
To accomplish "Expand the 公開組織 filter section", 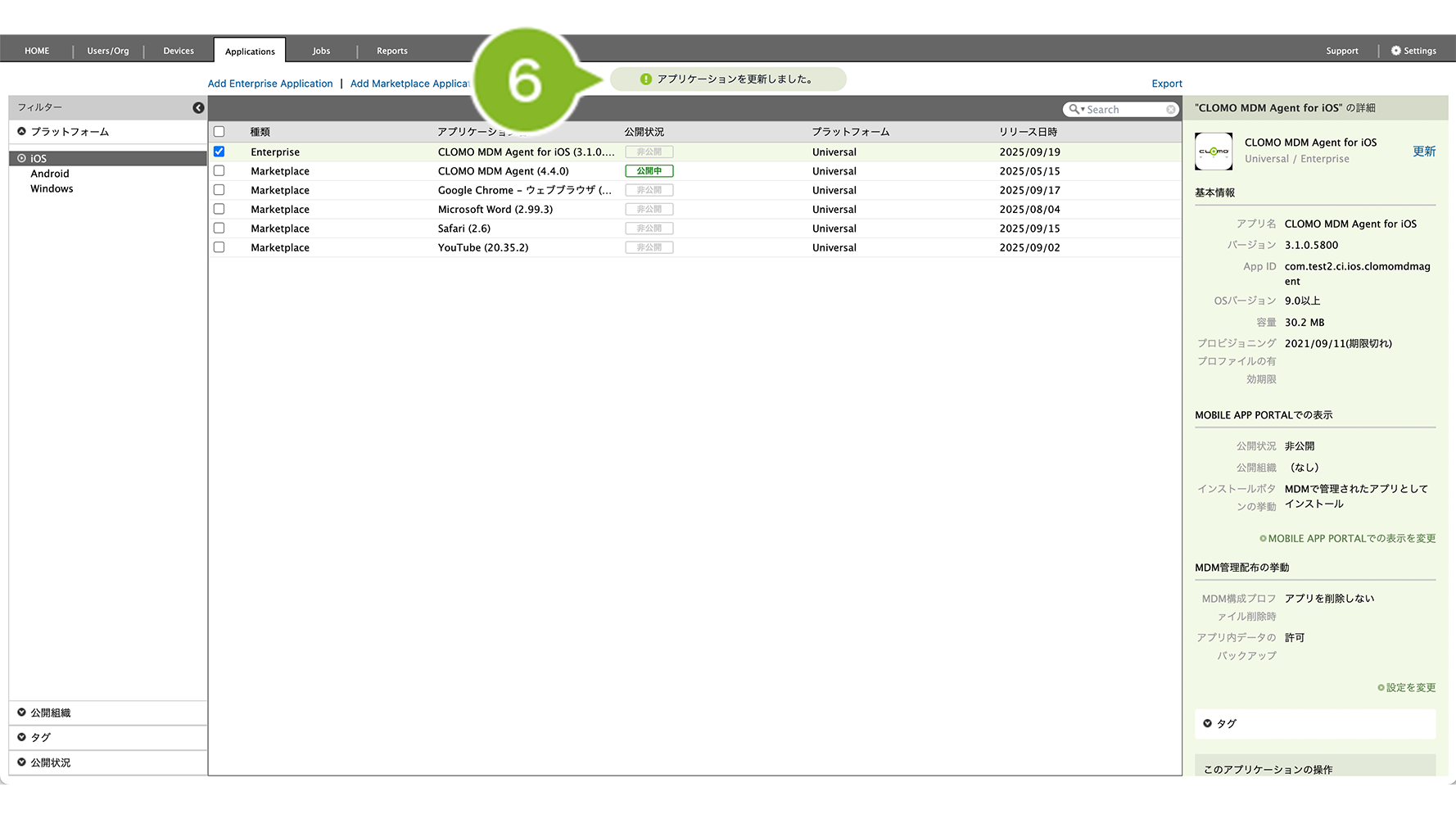I will click(22, 713).
